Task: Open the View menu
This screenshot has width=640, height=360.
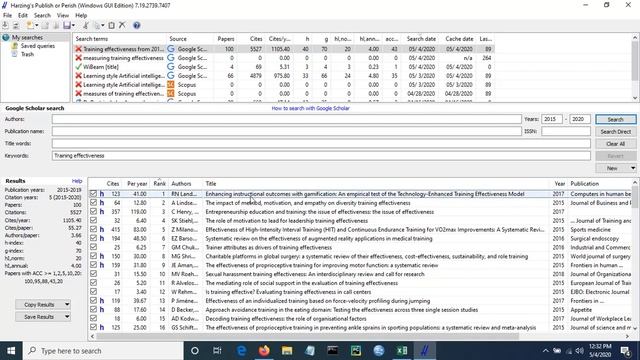Action: [63, 16]
